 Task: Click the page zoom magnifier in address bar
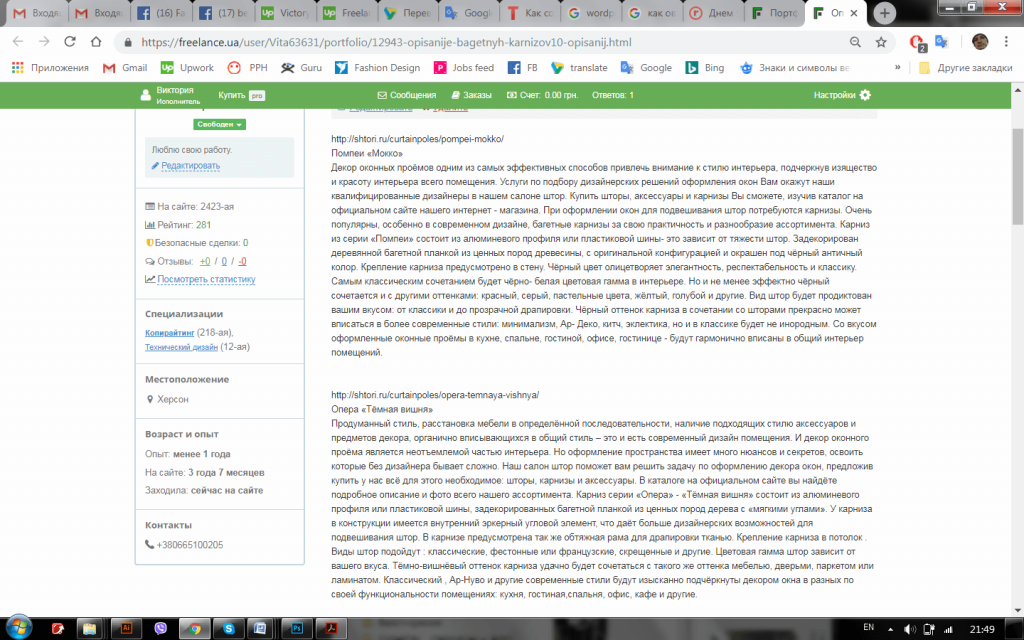855,42
